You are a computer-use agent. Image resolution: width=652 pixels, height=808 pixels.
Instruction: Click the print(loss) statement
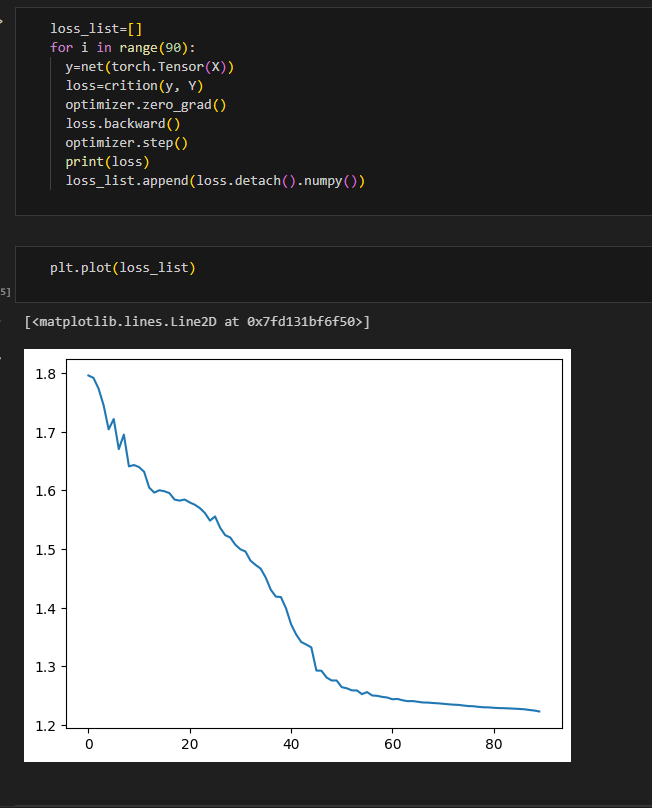coord(107,162)
